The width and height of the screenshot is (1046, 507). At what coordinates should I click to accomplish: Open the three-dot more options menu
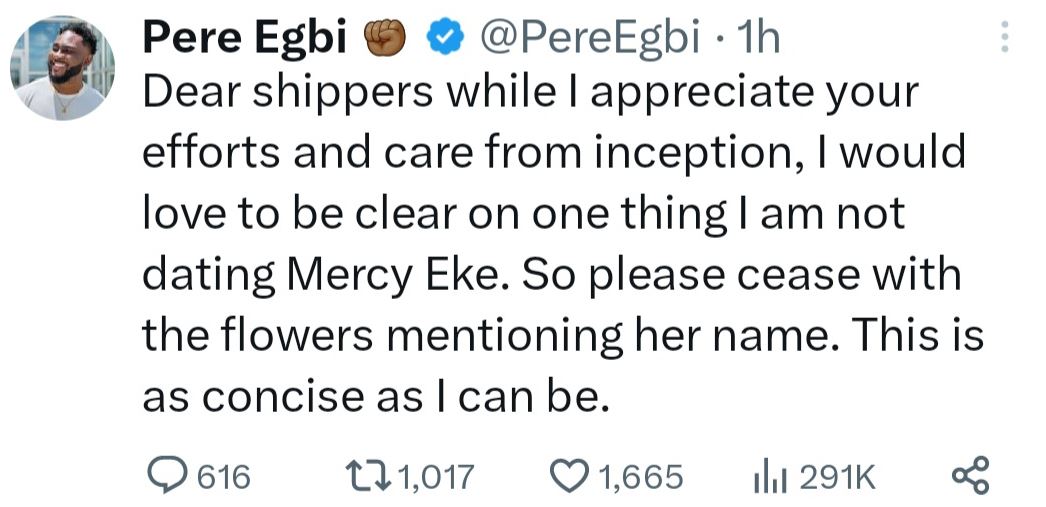click(x=1005, y=39)
